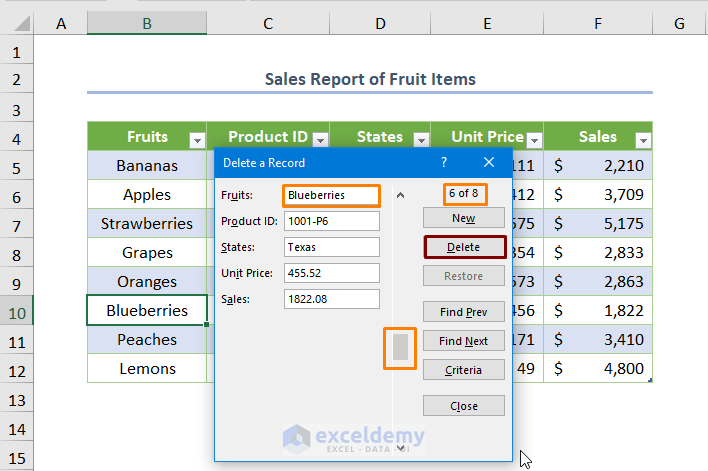Open the Fruits column filter dropdown
This screenshot has height=471, width=708.
[197, 141]
